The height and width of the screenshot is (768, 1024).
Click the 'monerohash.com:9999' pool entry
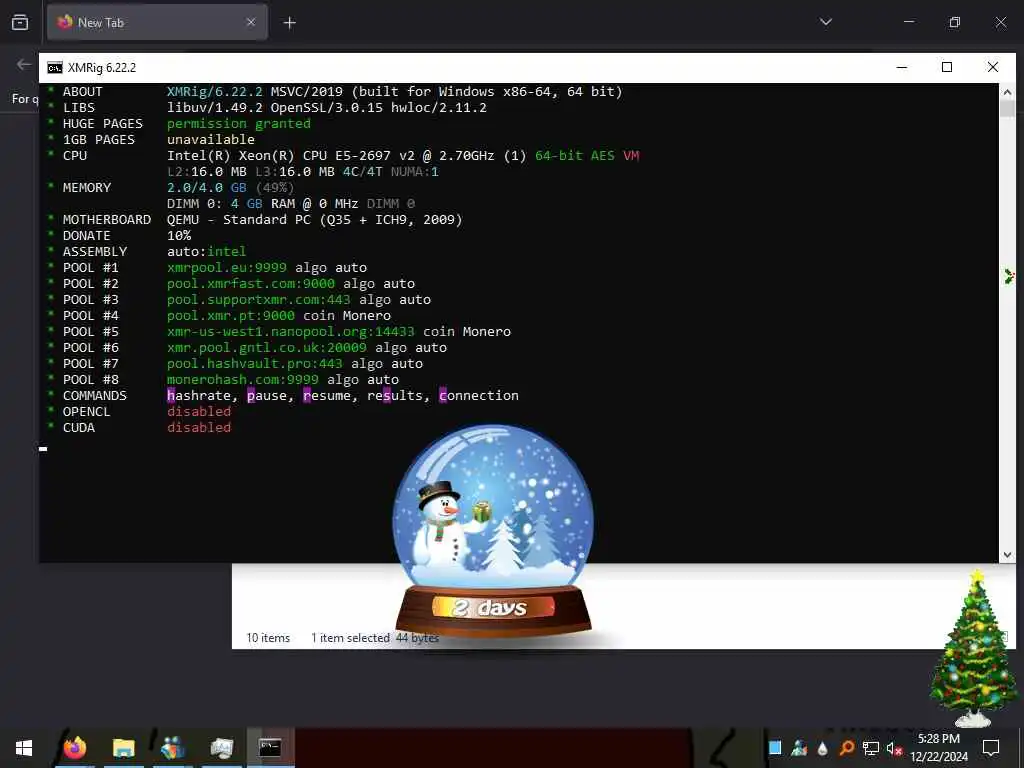coord(243,379)
